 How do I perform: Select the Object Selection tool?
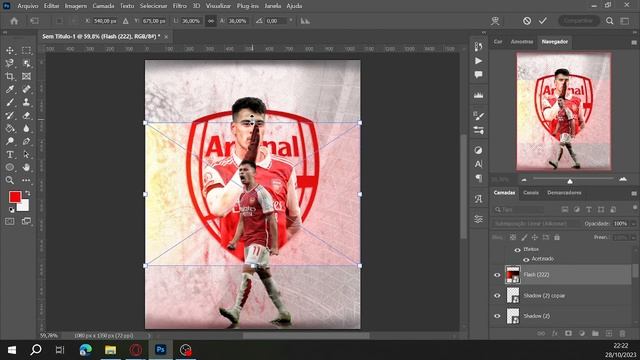[26, 63]
